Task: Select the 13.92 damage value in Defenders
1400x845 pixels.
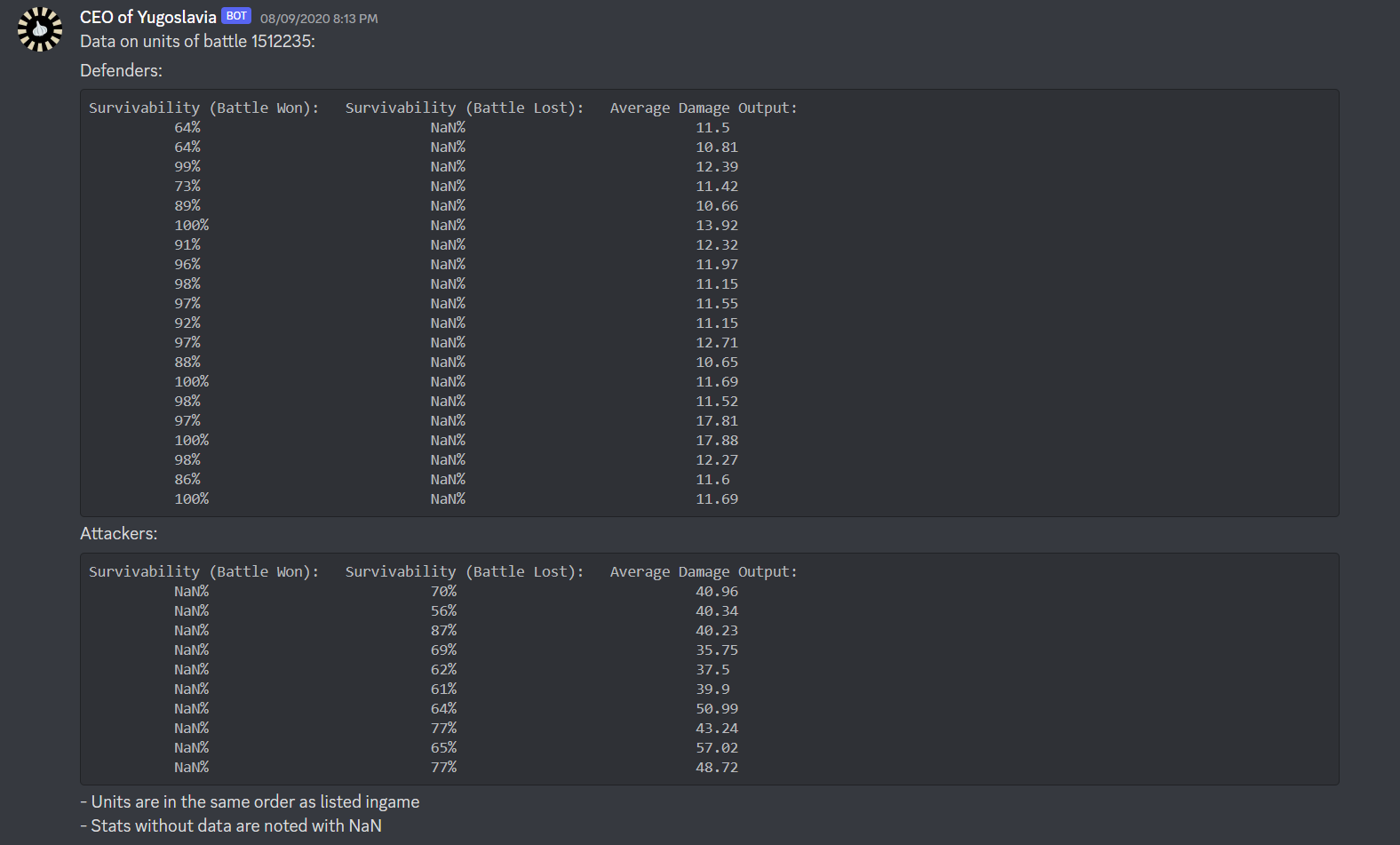Action: 716,225
